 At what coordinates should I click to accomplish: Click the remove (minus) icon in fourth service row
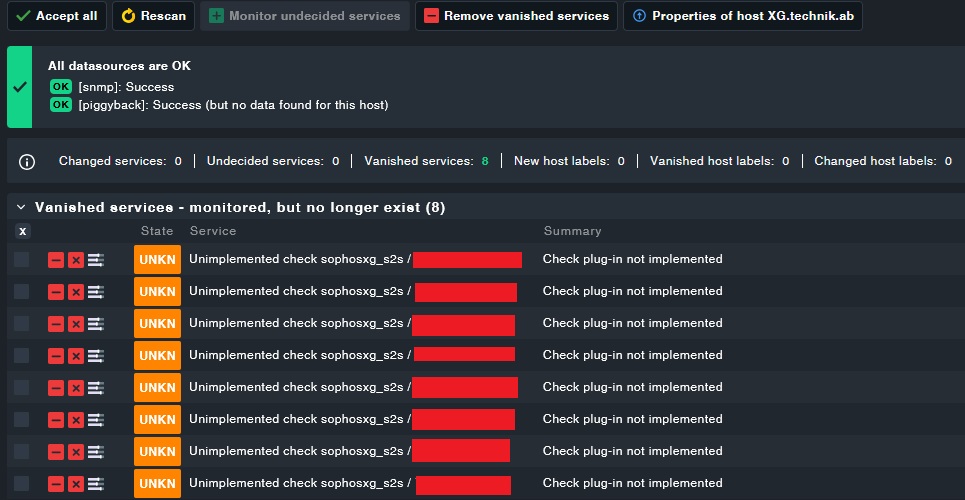[56, 356]
